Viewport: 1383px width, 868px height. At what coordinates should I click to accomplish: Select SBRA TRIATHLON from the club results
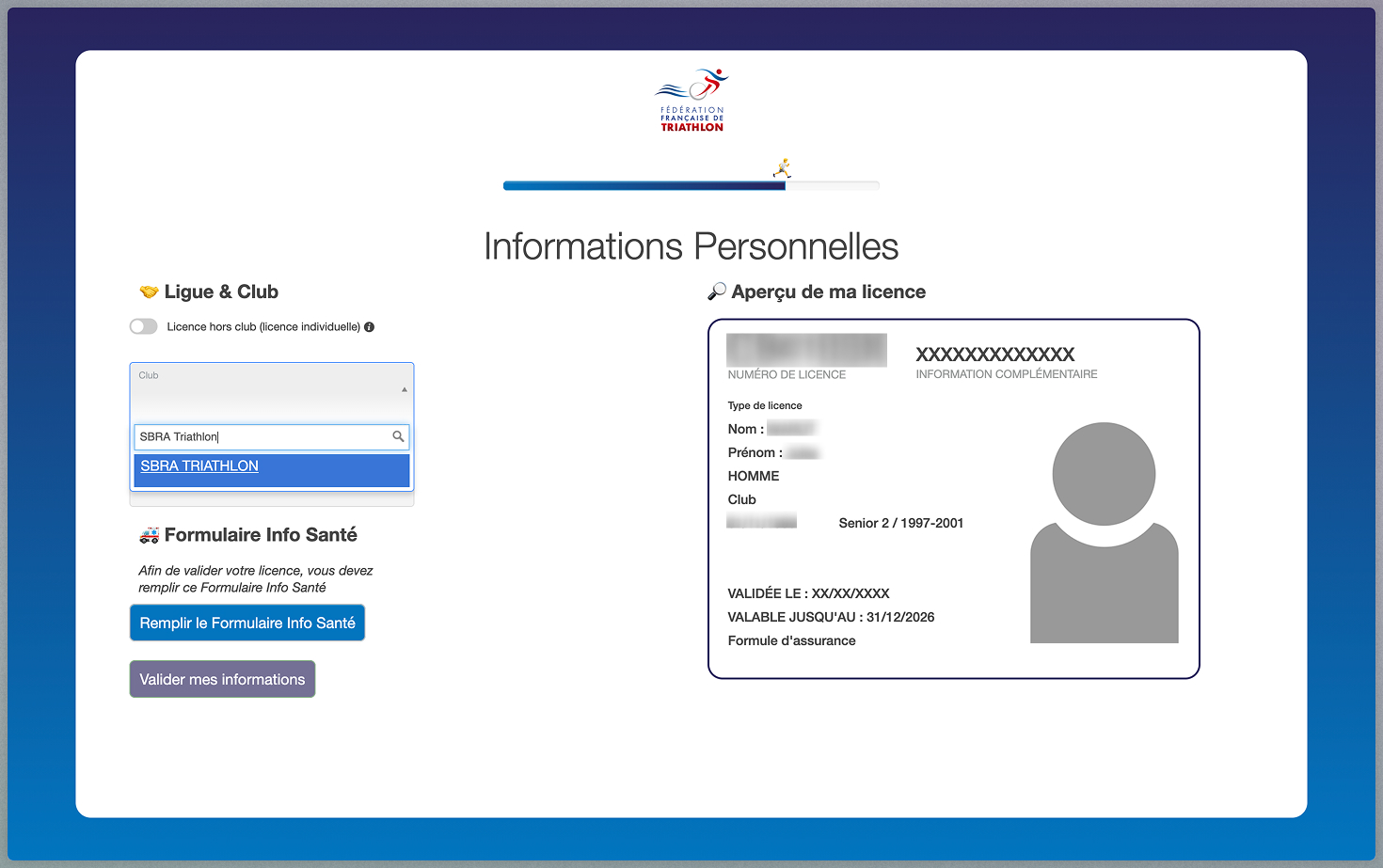click(x=199, y=466)
